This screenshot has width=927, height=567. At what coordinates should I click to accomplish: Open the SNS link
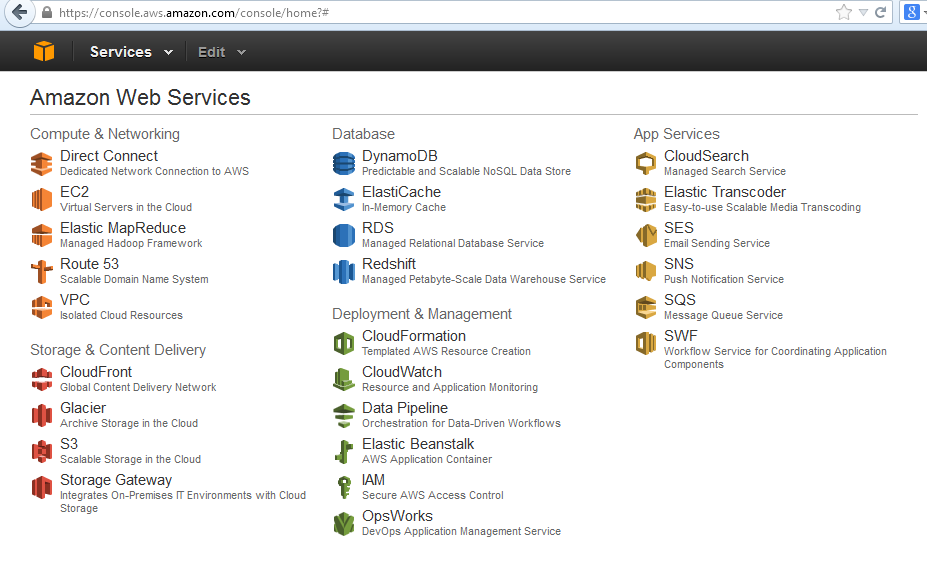[x=679, y=264]
